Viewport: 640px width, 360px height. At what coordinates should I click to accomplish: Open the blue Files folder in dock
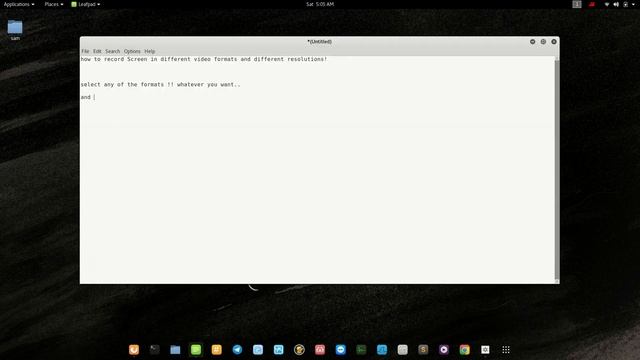[175, 349]
